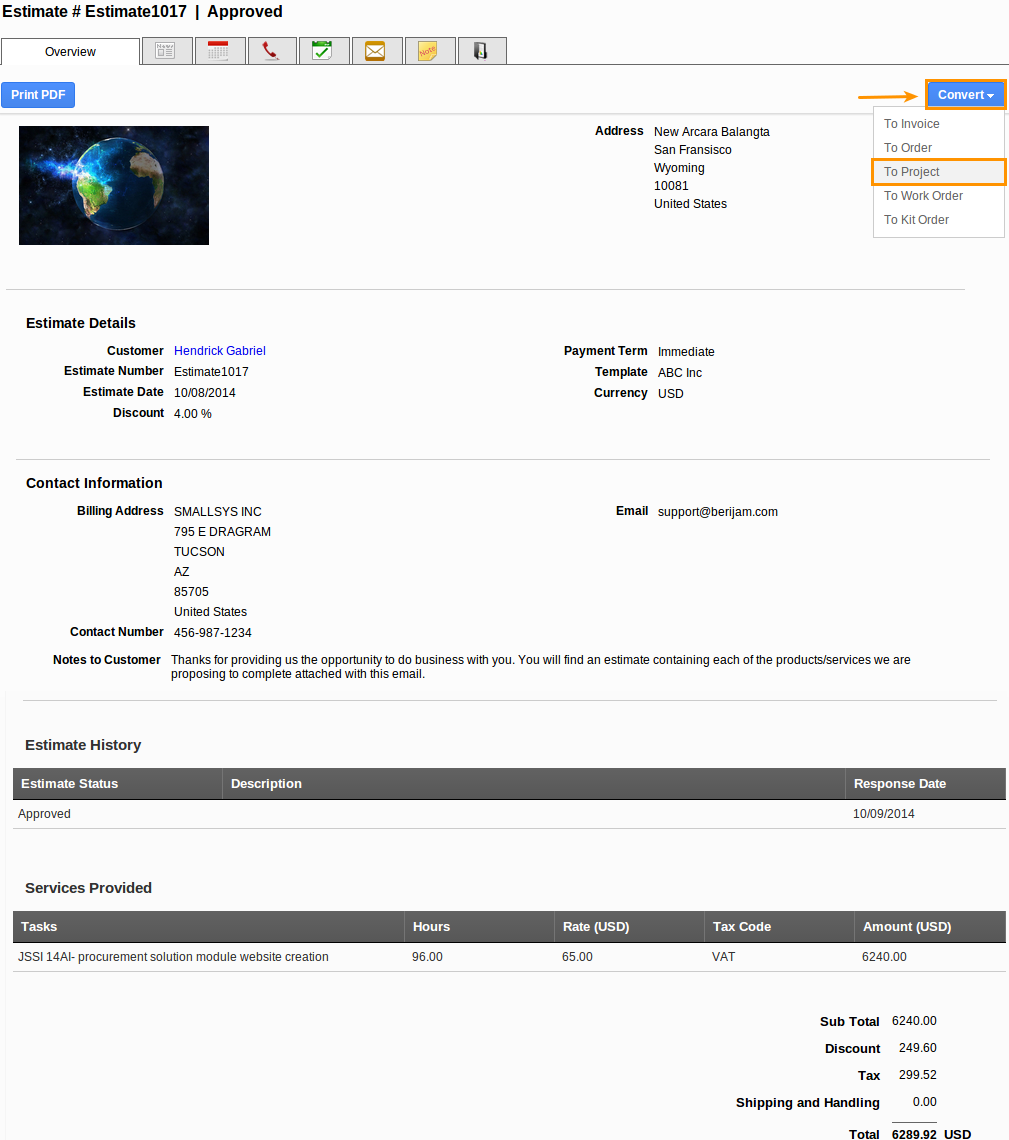Open the Calendar tab icon
Screen dimensions: 1009x1140
coord(219,50)
